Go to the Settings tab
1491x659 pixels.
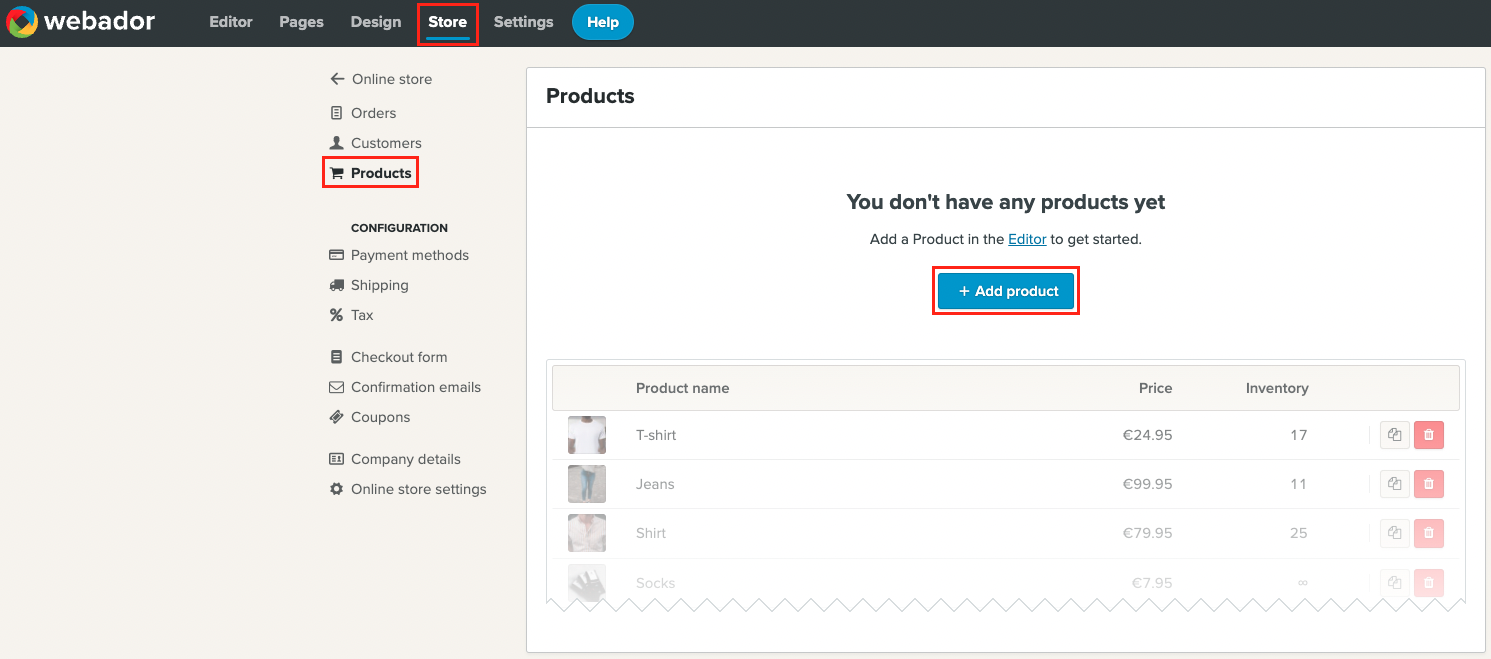click(x=523, y=22)
